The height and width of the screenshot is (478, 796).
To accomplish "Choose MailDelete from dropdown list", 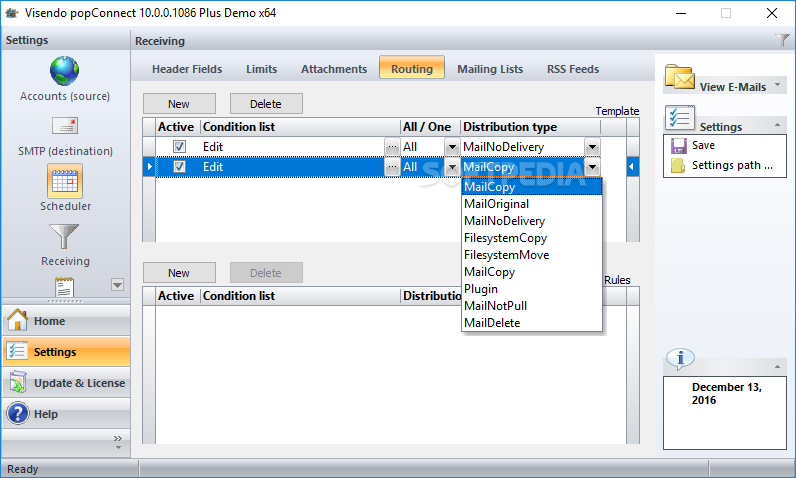I will [532, 323].
